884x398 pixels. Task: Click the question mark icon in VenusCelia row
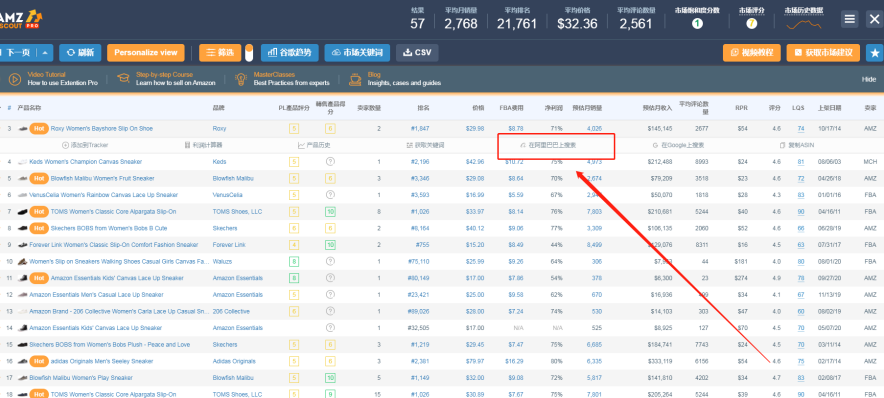coord(330,195)
